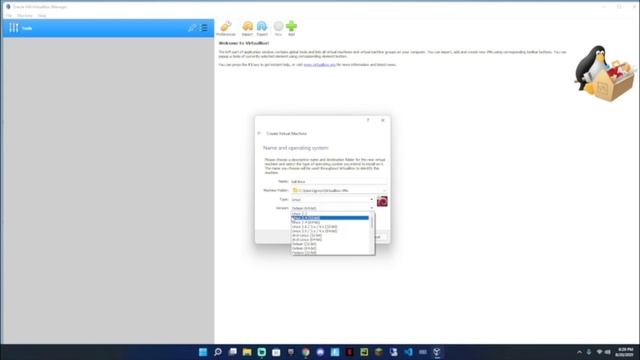The height and width of the screenshot is (360, 640).
Task: Open the Windows Start button
Action: (x=203, y=352)
